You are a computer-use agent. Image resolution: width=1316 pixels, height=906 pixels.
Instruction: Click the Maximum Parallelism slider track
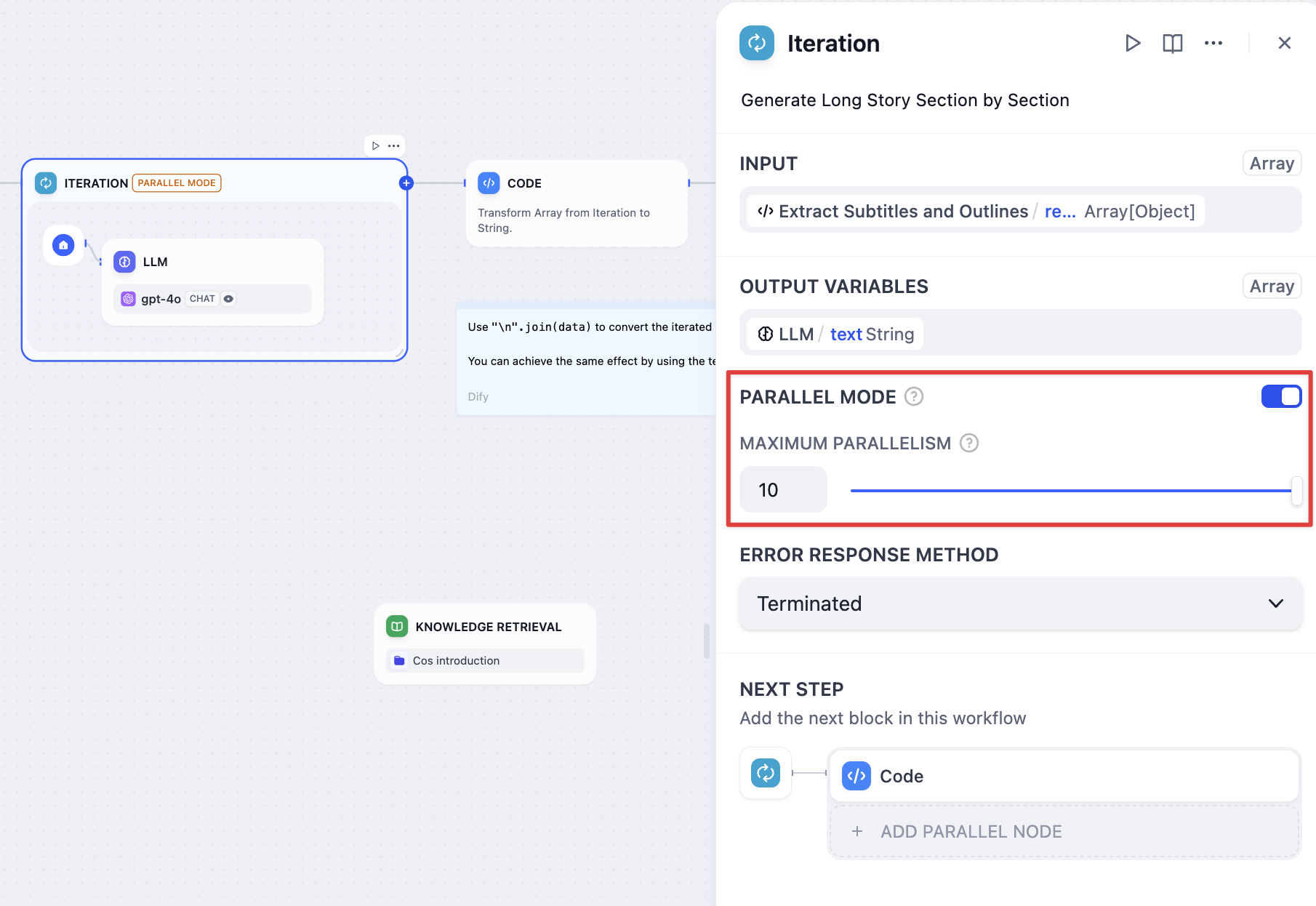point(1069,491)
